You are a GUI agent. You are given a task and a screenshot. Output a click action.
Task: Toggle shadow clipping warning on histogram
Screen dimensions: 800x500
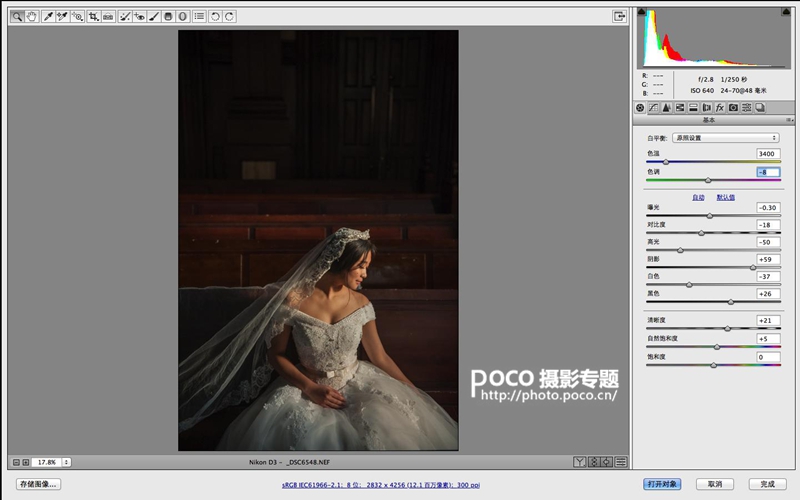click(x=642, y=11)
